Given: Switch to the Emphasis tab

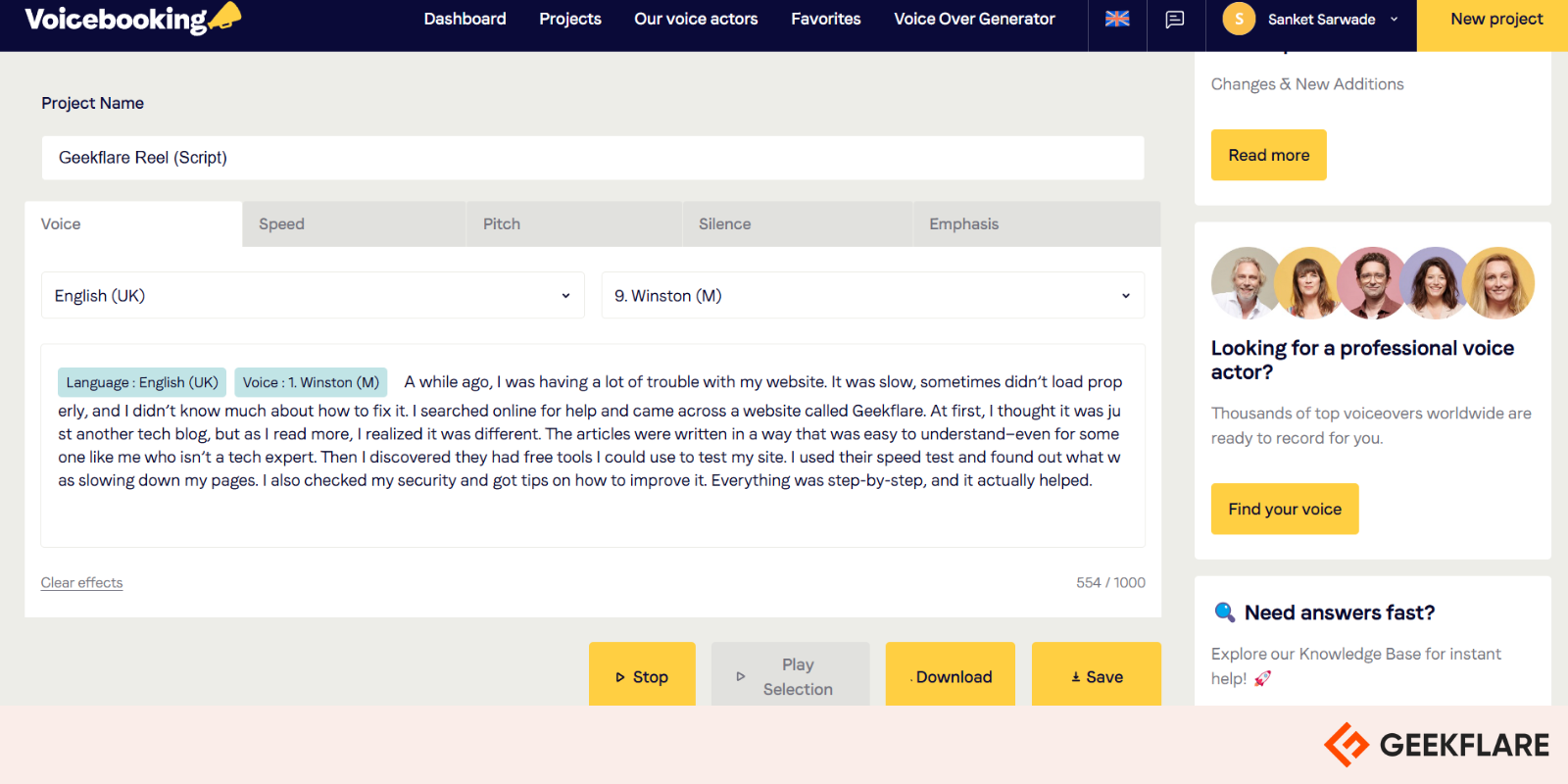Looking at the screenshot, I should coord(1037,223).
